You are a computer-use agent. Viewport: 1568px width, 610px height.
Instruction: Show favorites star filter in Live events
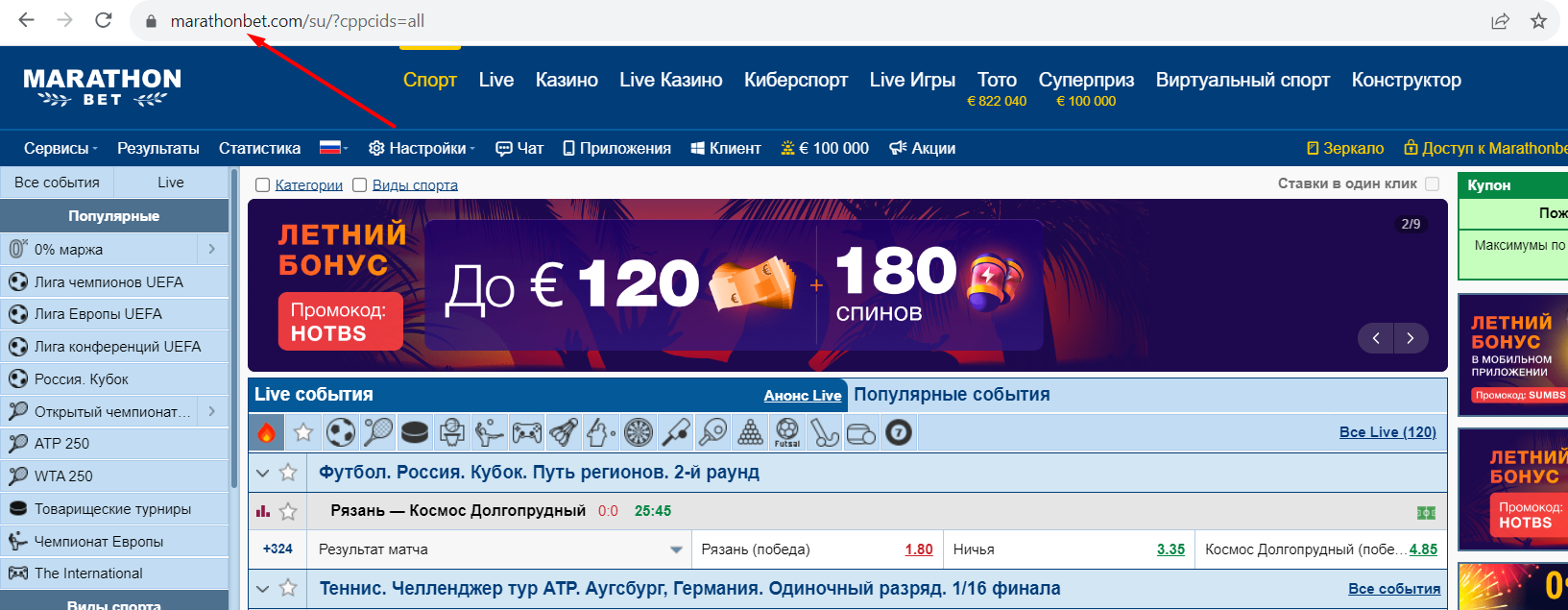pyautogui.click(x=303, y=432)
